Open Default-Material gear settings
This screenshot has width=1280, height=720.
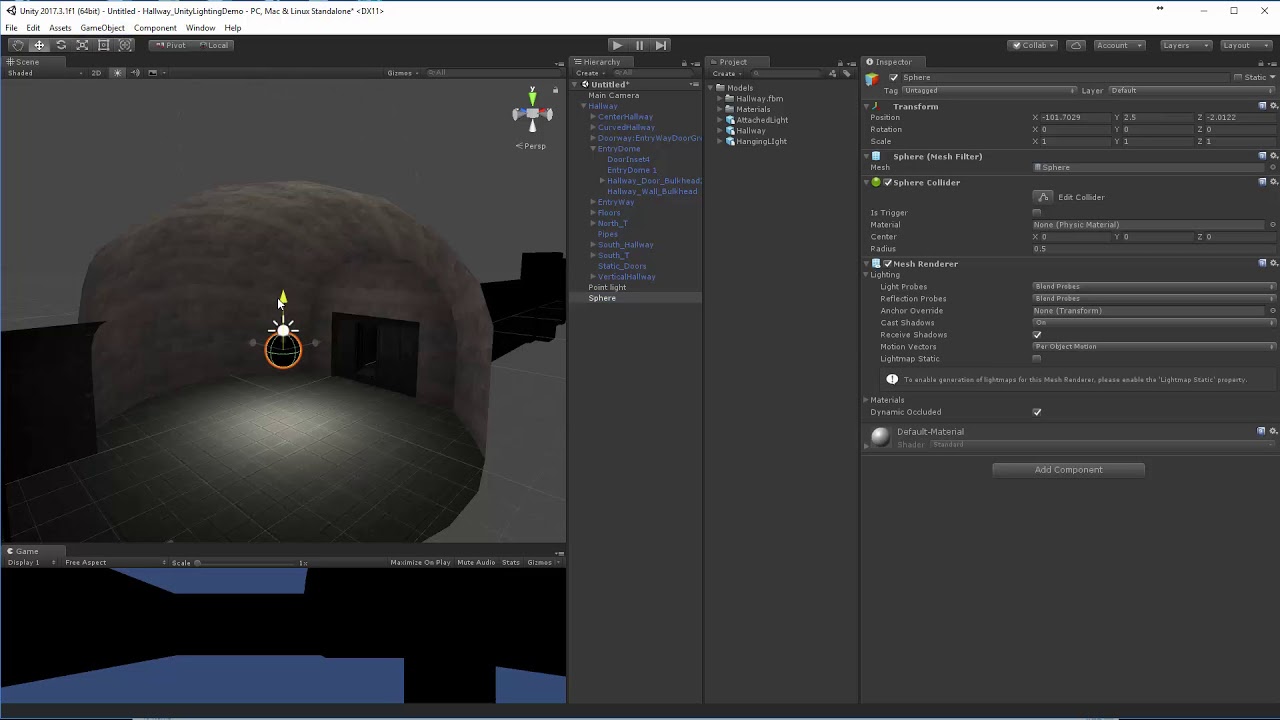pyautogui.click(x=1273, y=431)
